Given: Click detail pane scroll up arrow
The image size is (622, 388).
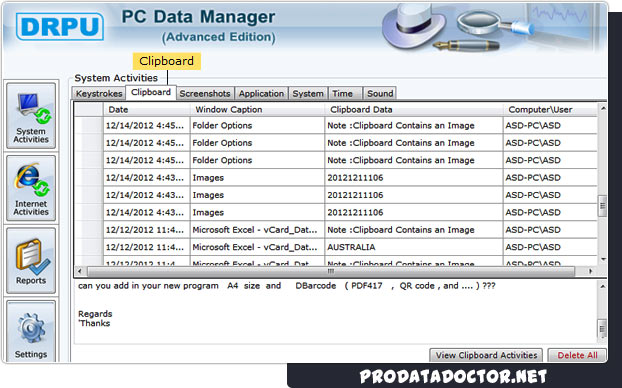Looking at the screenshot, I should click(603, 286).
